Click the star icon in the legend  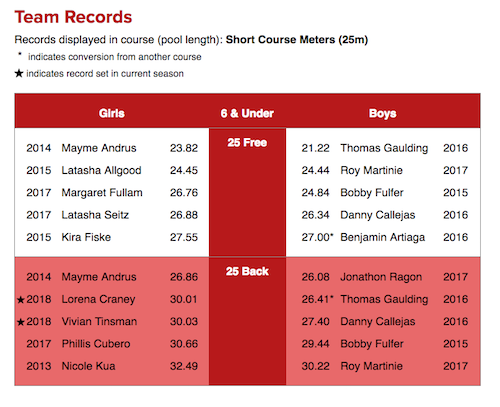point(19,73)
